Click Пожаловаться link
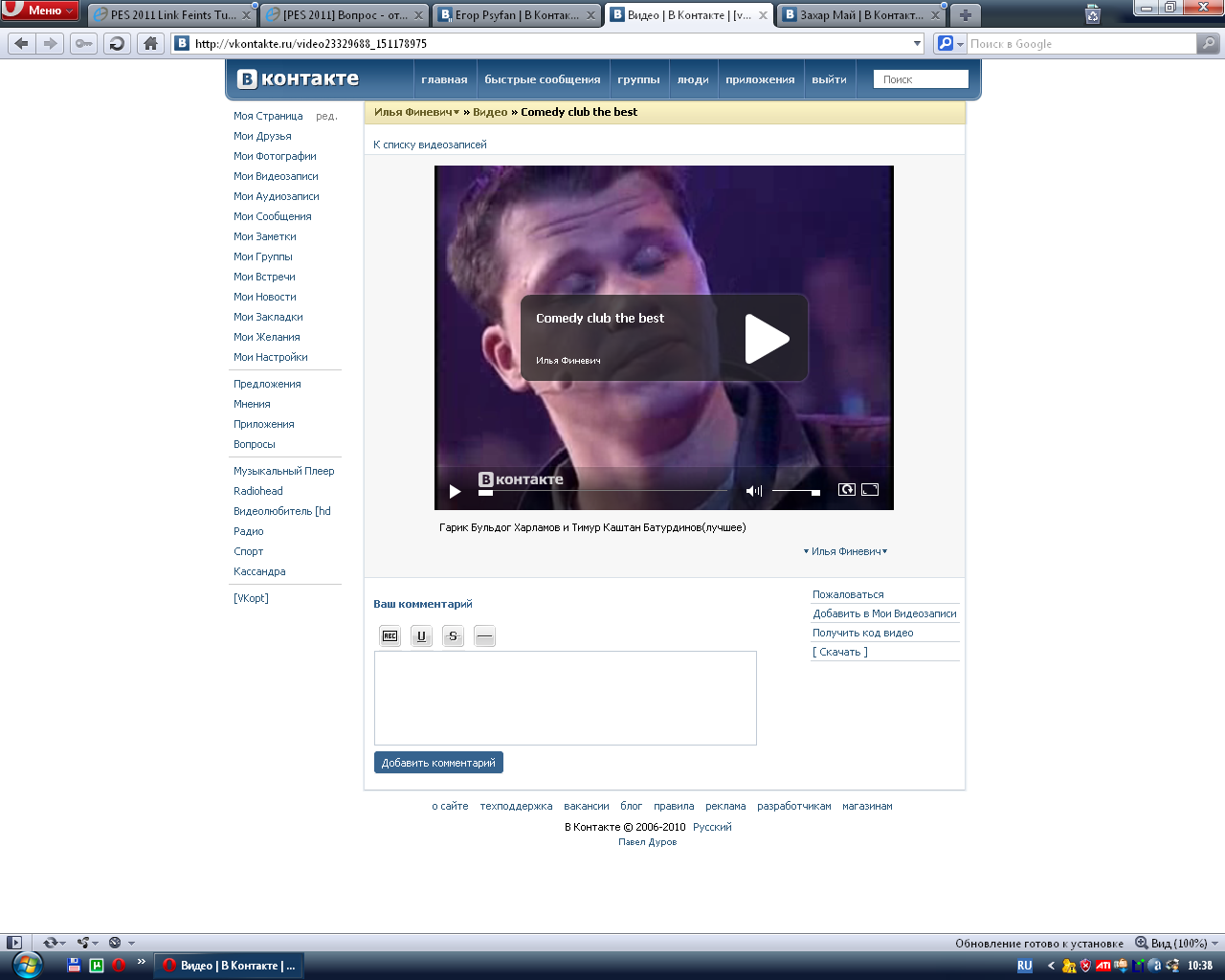 click(848, 594)
